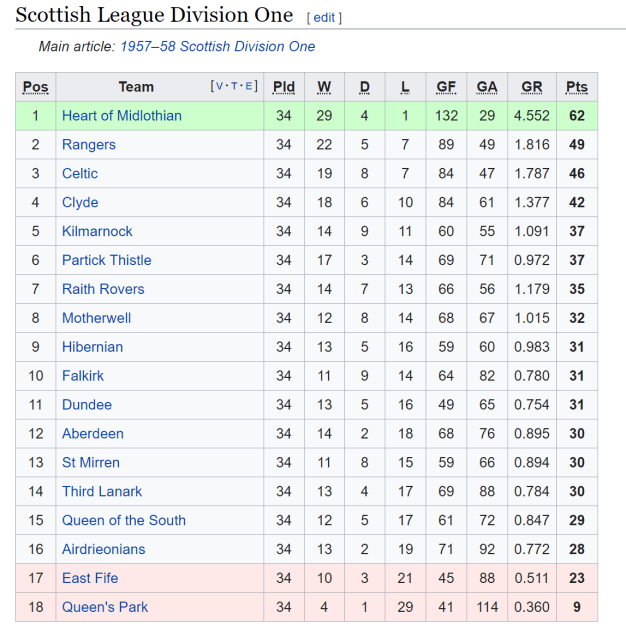
Task: Click the Pts column header
Action: (577, 87)
